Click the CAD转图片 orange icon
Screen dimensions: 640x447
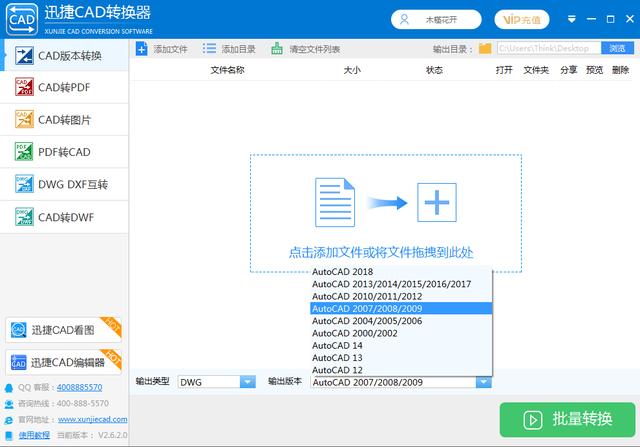[24, 119]
